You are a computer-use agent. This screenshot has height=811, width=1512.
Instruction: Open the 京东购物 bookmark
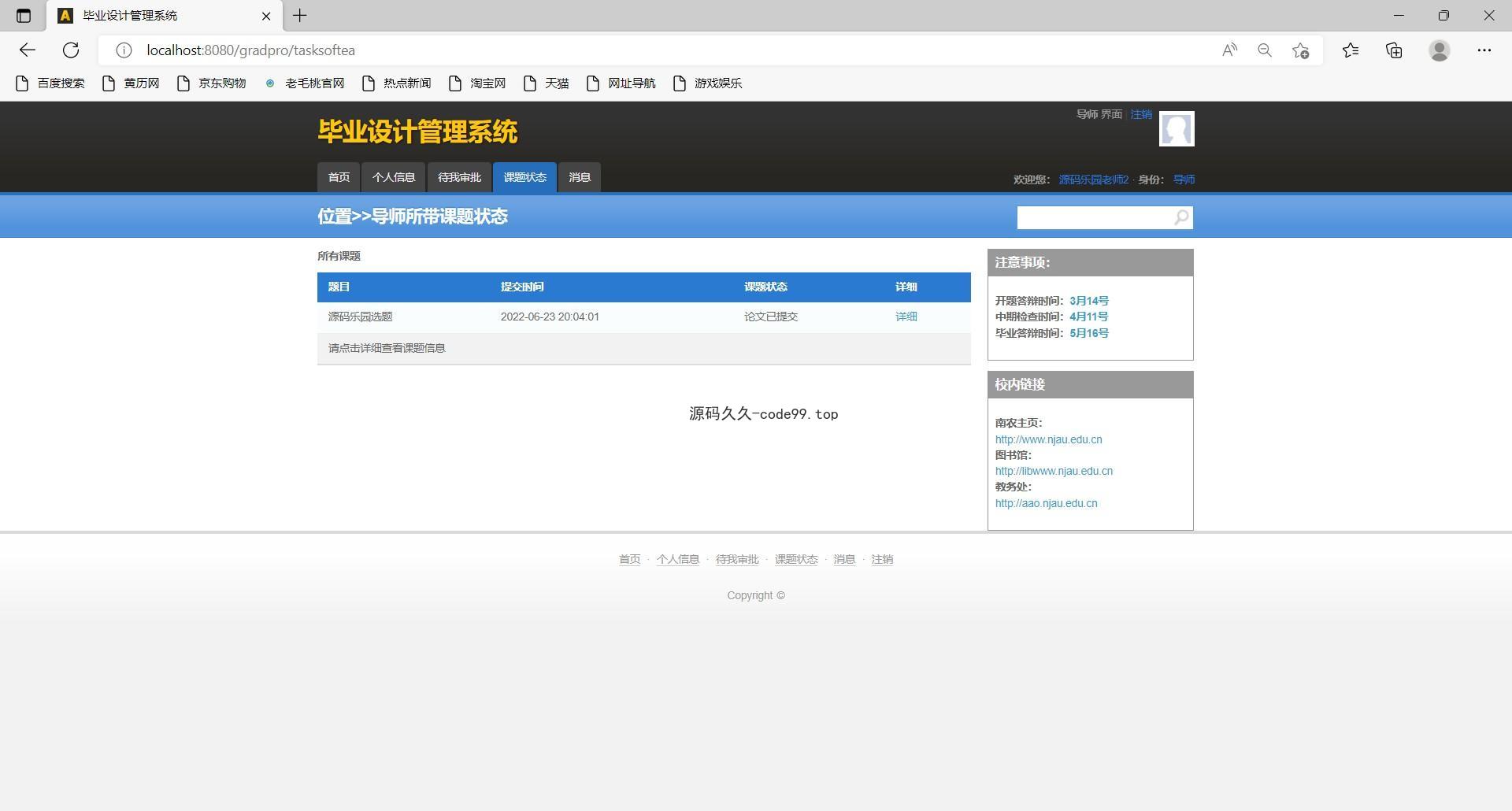coord(212,83)
